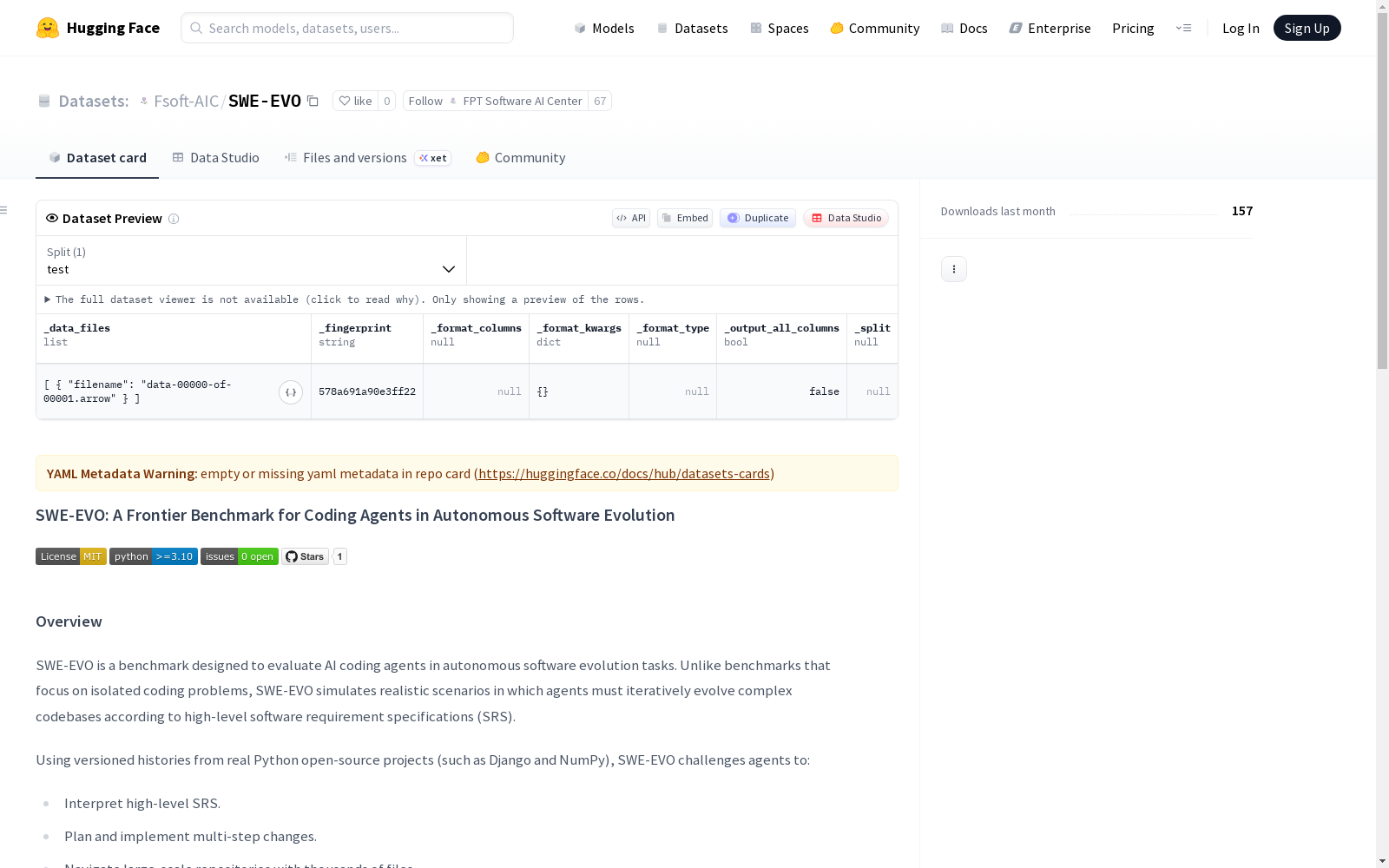Open the Pricing page
The image size is (1389, 868).
[1133, 28]
